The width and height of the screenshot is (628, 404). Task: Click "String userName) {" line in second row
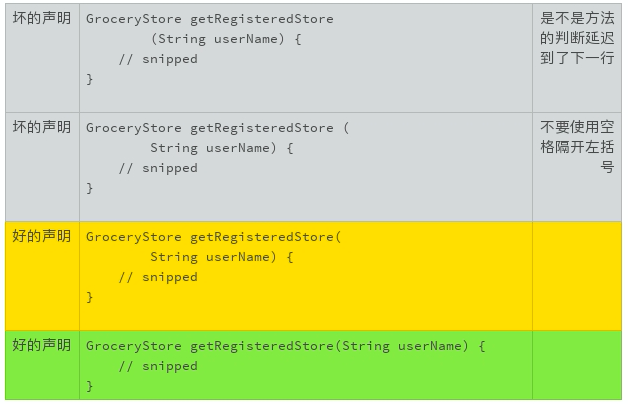tap(222, 148)
